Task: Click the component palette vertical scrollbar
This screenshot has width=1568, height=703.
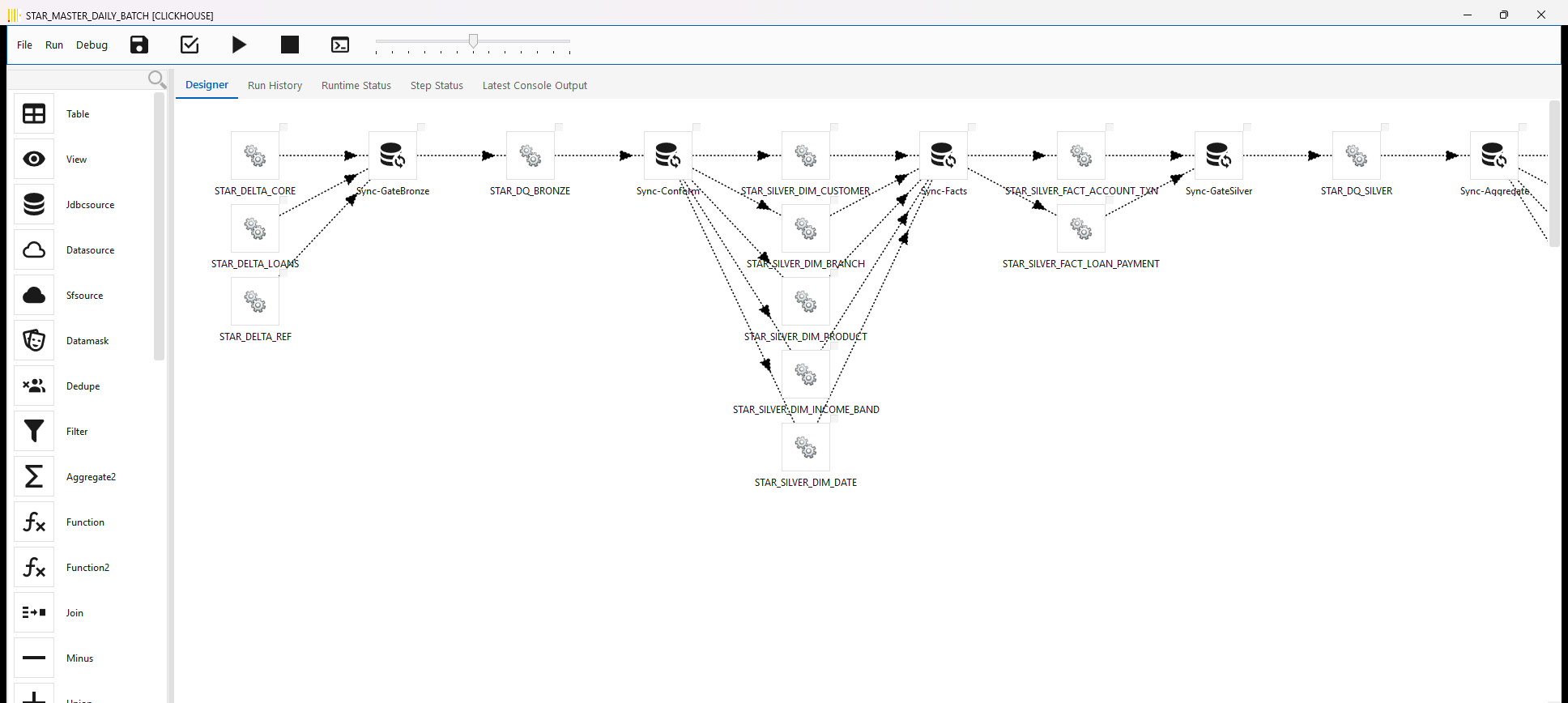Action: tap(159, 227)
